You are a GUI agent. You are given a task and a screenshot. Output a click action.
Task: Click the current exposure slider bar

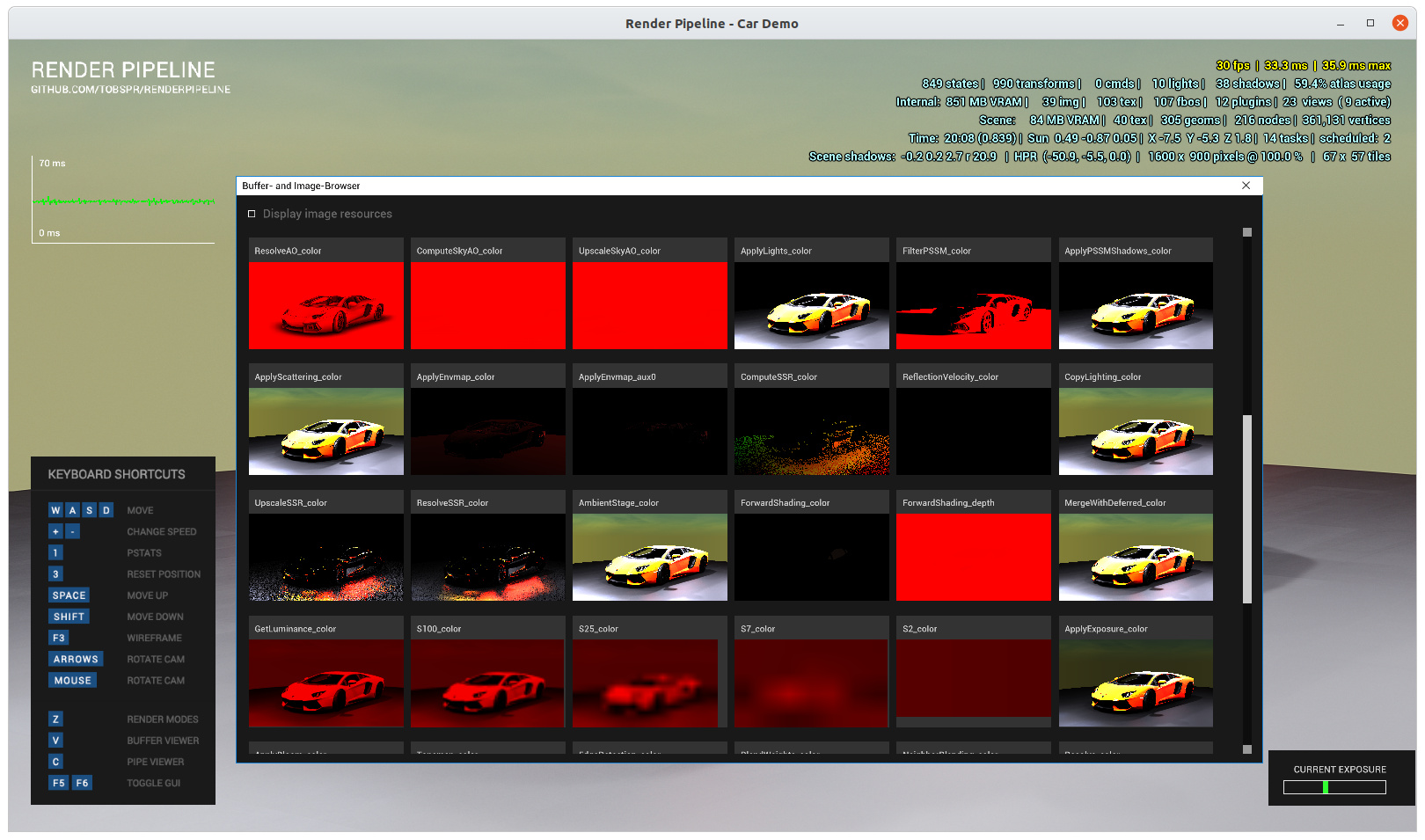1334,787
